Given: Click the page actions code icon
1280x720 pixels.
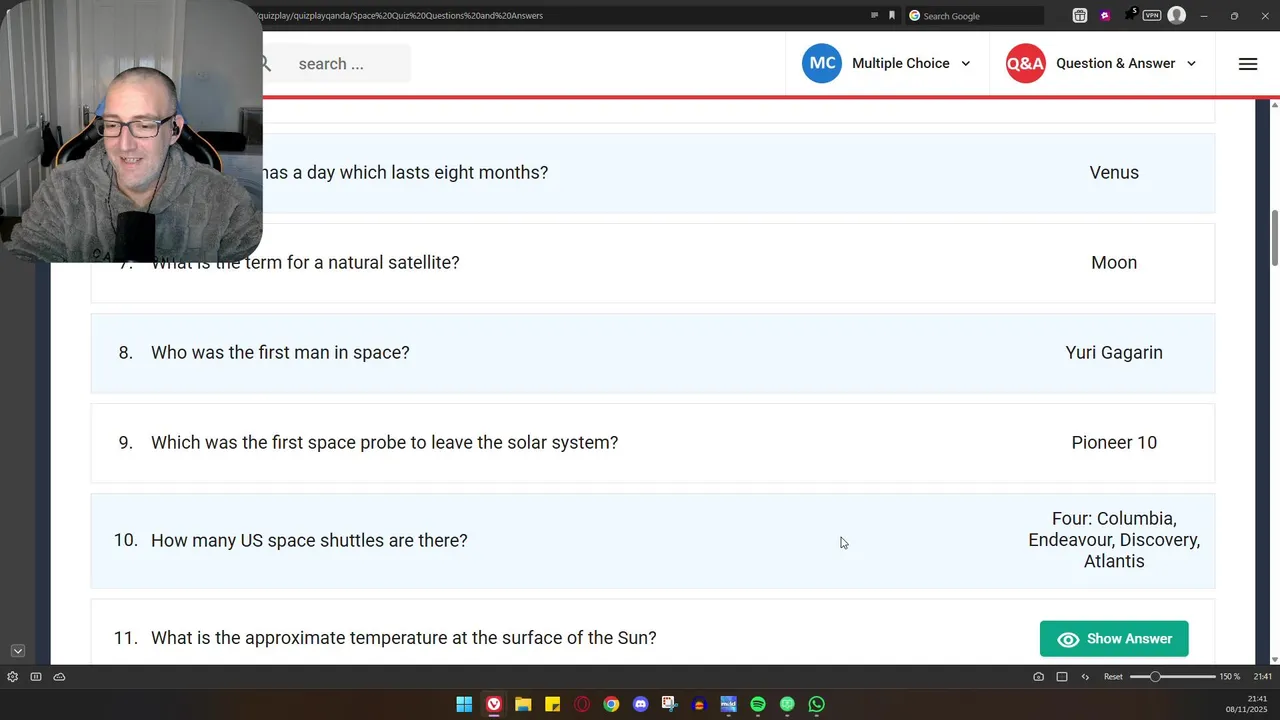Looking at the screenshot, I should [x=1085, y=677].
